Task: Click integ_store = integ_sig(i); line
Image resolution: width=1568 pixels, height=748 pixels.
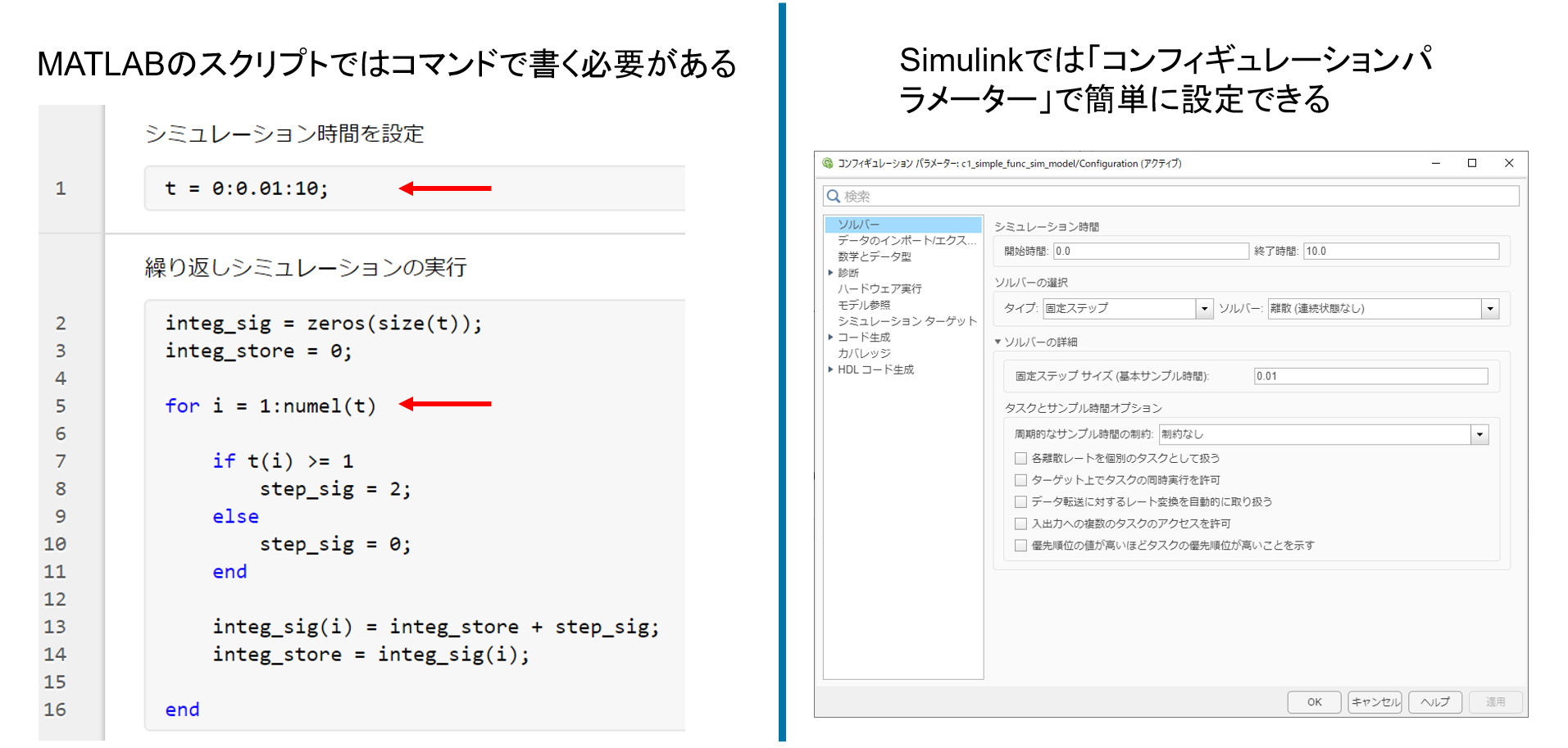Action: point(371,655)
